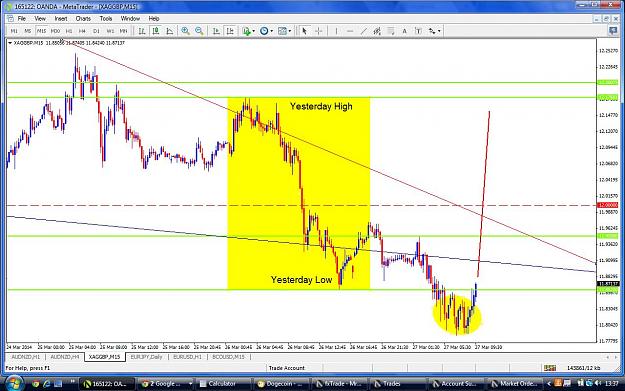Toggle chart shift from right border

tap(230, 31)
